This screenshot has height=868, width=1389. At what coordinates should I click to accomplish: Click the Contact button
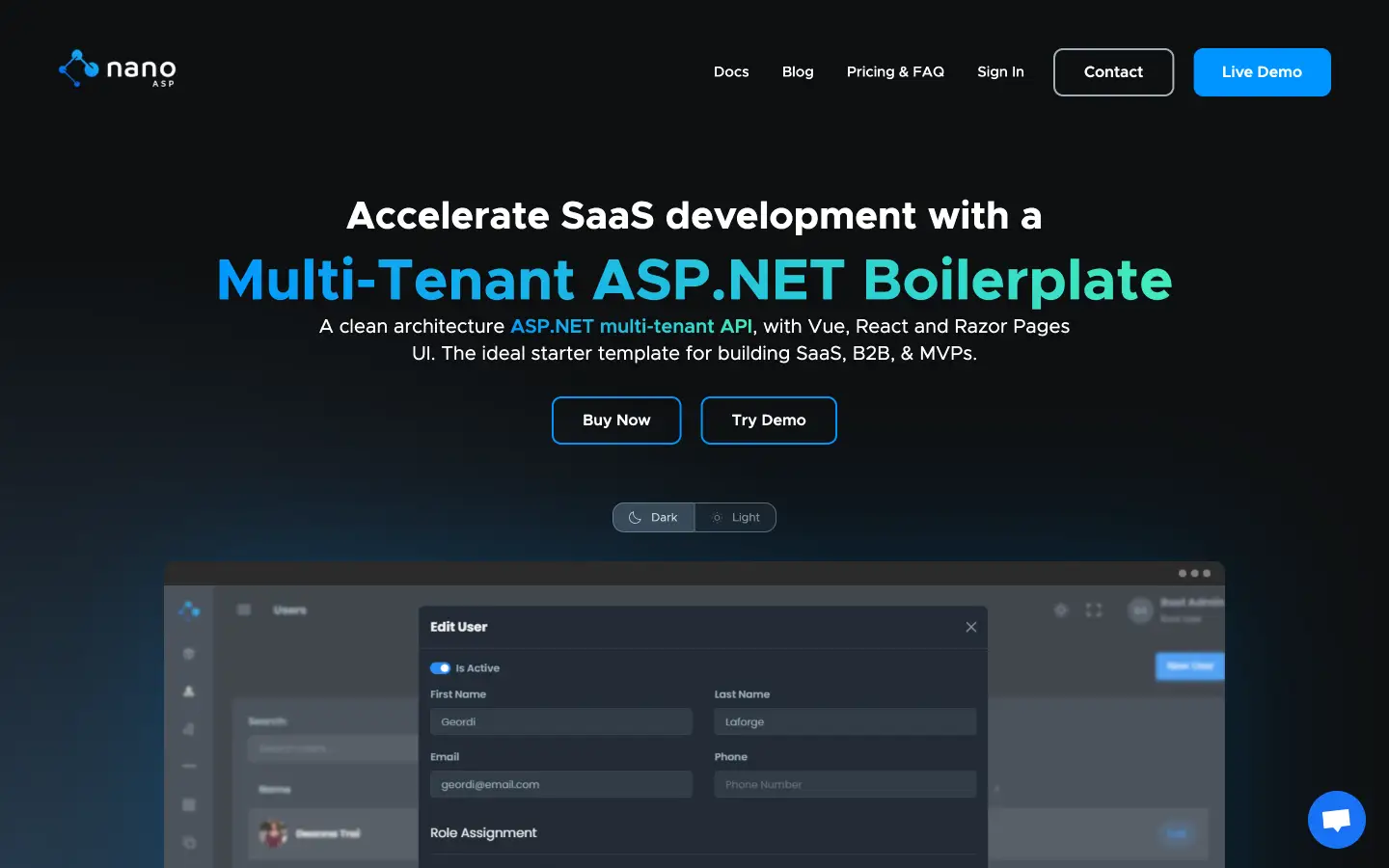1114,72
